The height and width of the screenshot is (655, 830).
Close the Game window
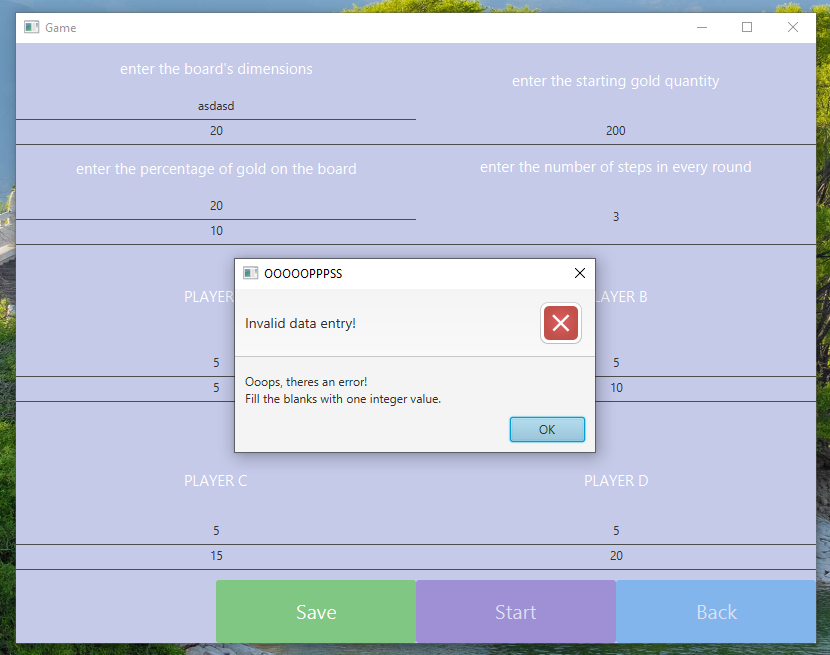click(x=792, y=27)
